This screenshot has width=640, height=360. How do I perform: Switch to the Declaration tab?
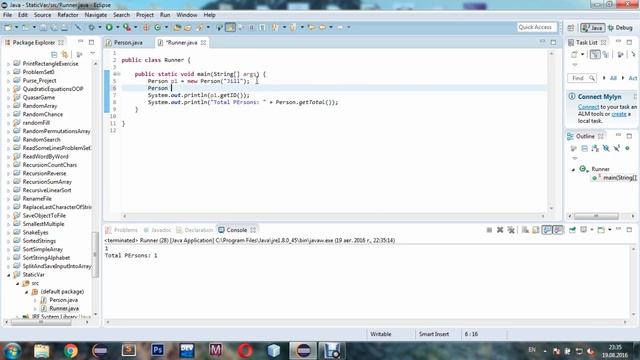195,230
